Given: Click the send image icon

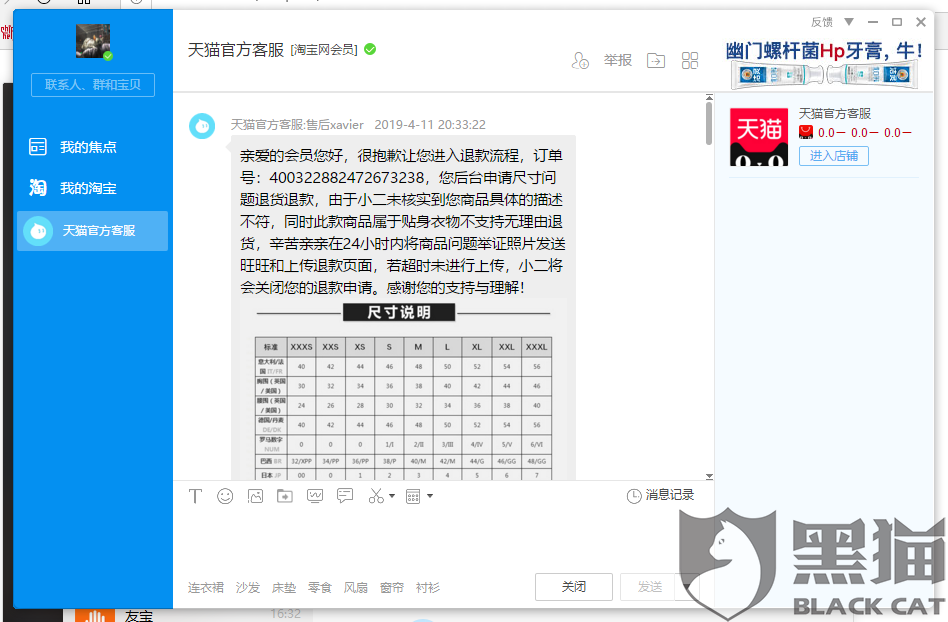Looking at the screenshot, I should [255, 496].
